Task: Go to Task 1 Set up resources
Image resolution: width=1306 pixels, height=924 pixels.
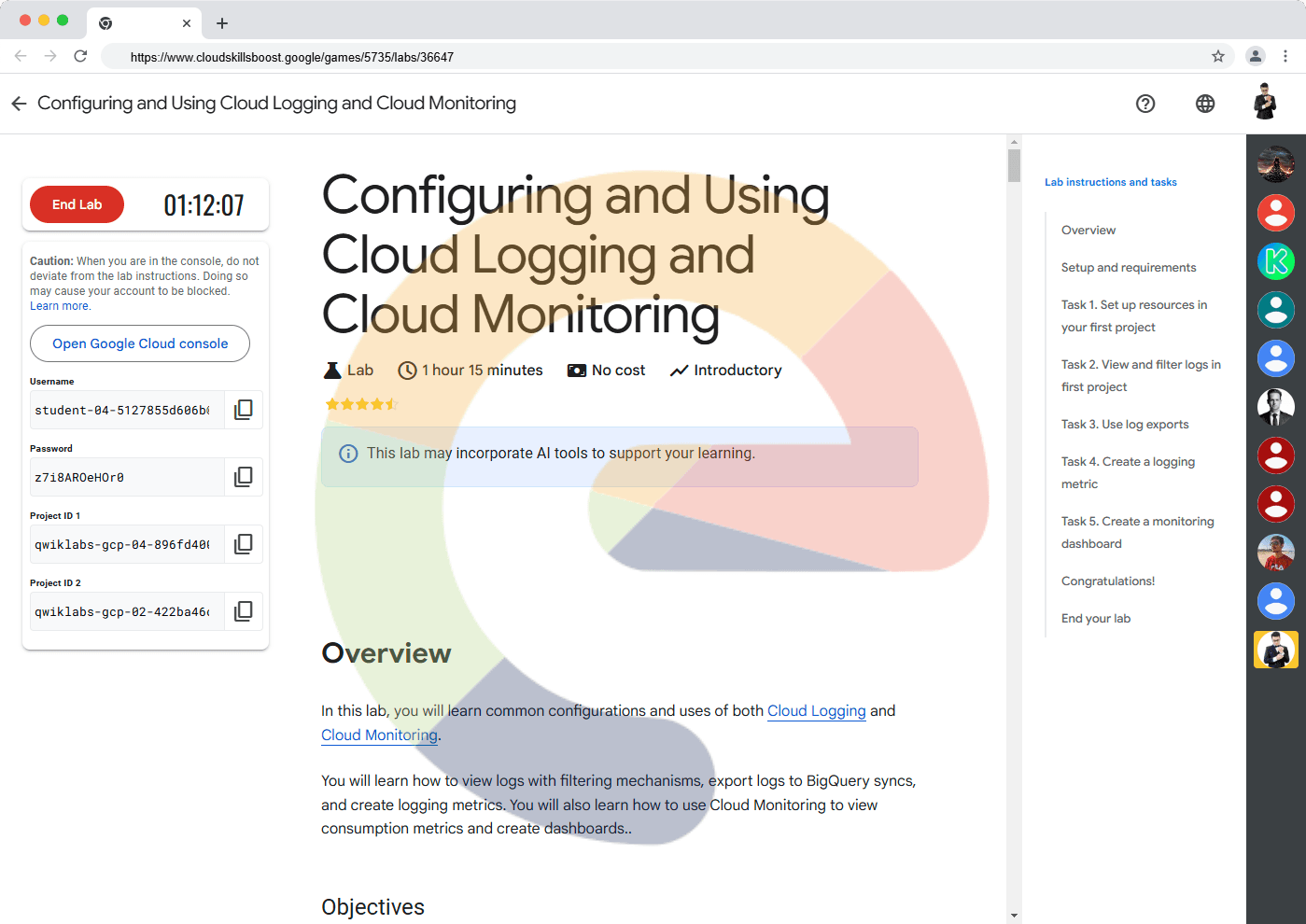Action: (1134, 316)
